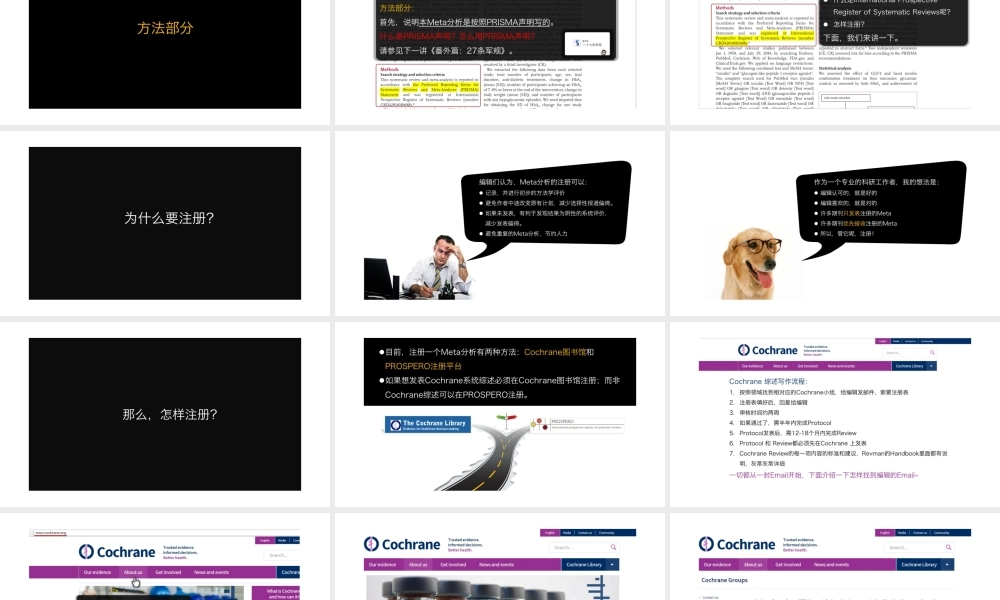This screenshot has height=600, width=1000.
Task: Click 'About us' tab in bottom-left Cochrane slide
Action: (x=132, y=572)
